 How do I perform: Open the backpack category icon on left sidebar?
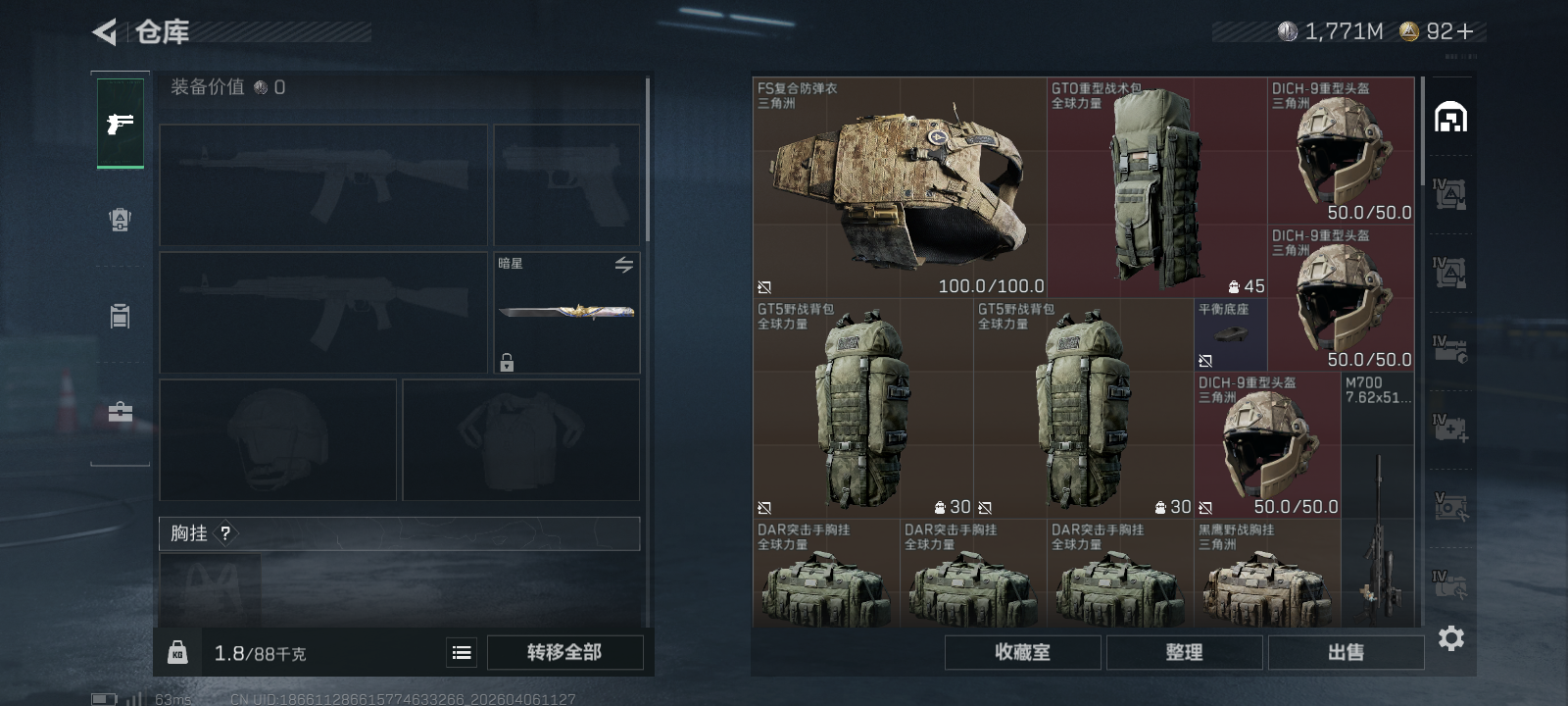(121, 219)
